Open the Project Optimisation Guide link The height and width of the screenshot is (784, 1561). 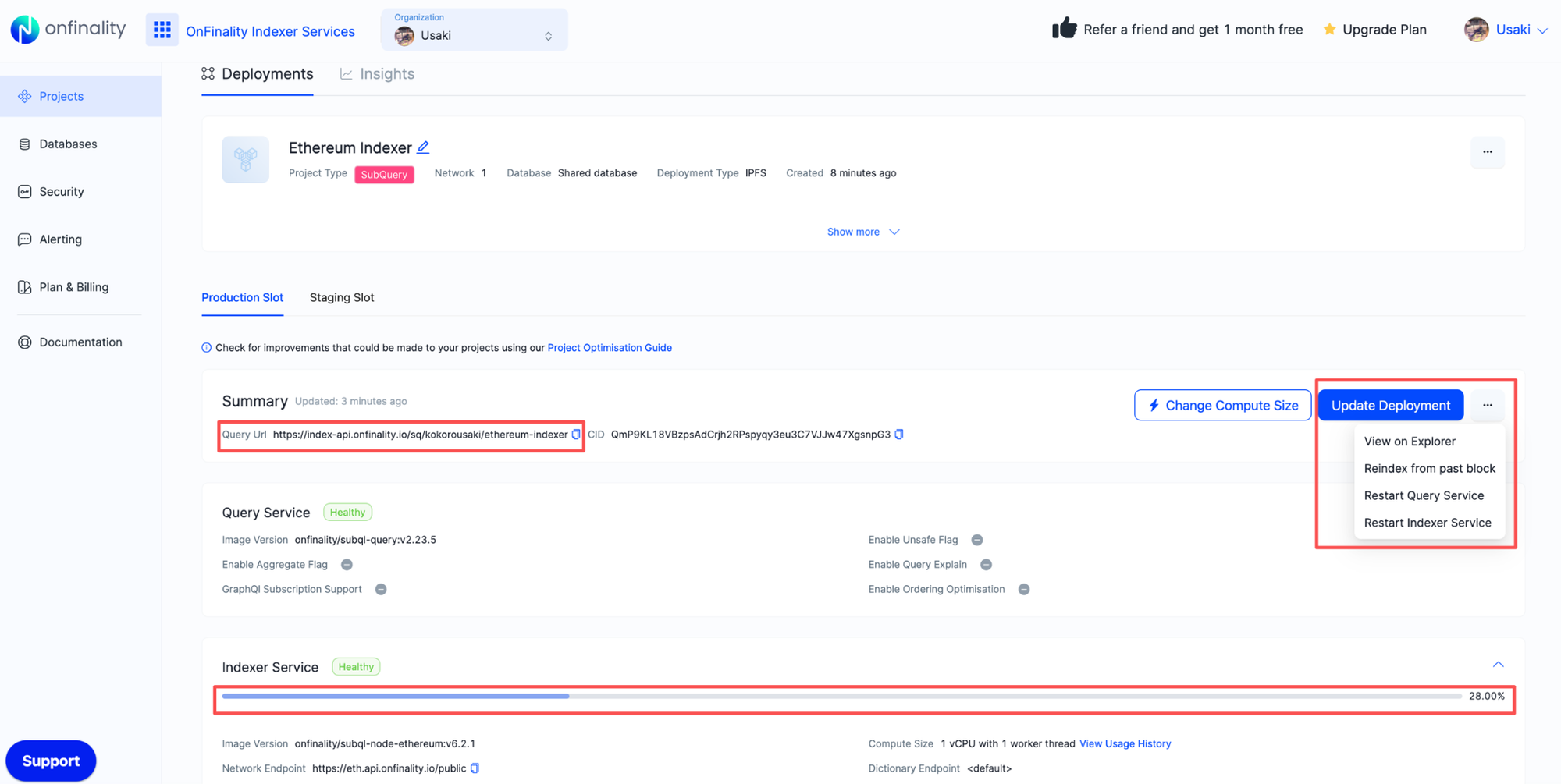pos(610,347)
